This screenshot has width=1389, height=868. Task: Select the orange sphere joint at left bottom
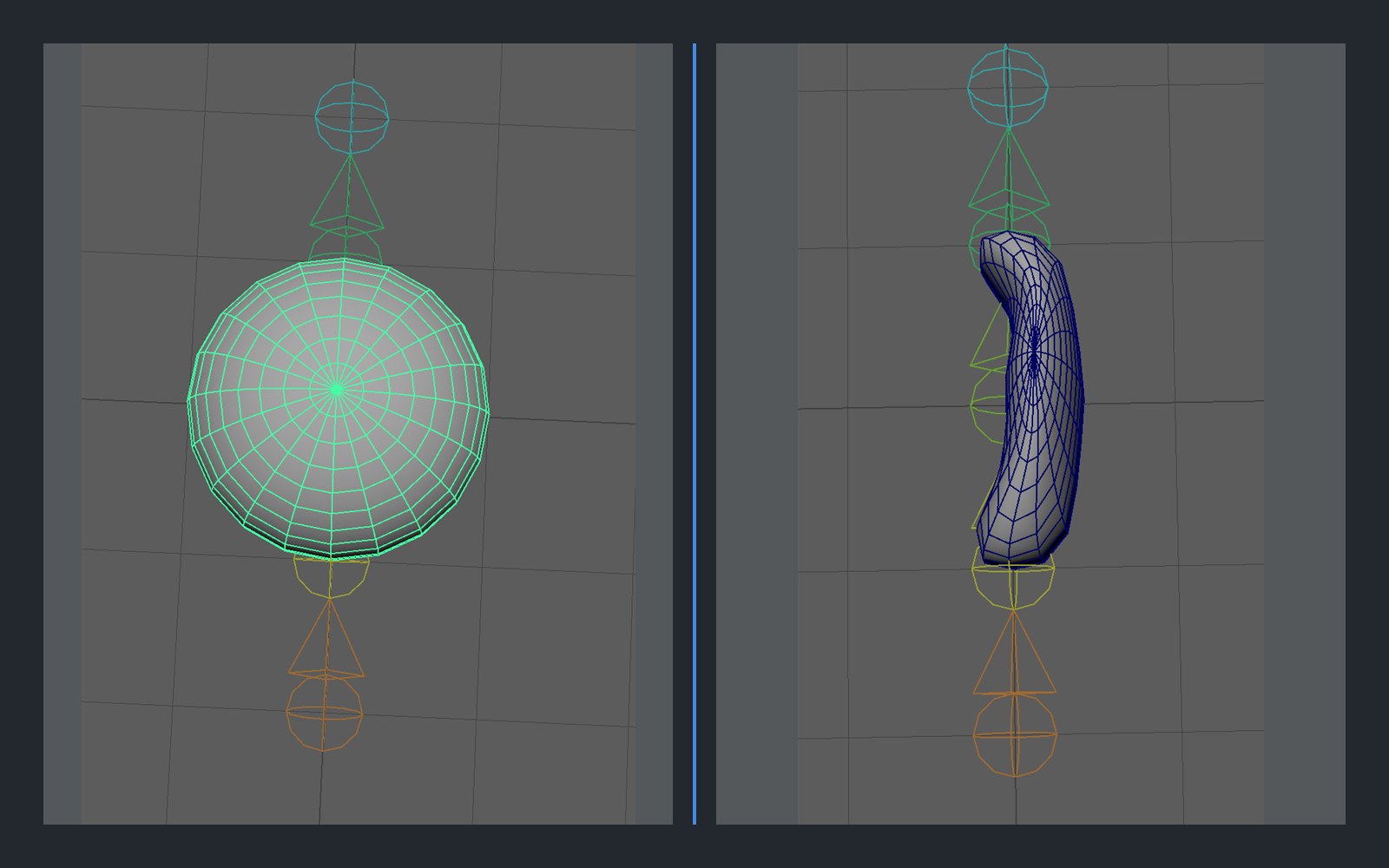(324, 713)
